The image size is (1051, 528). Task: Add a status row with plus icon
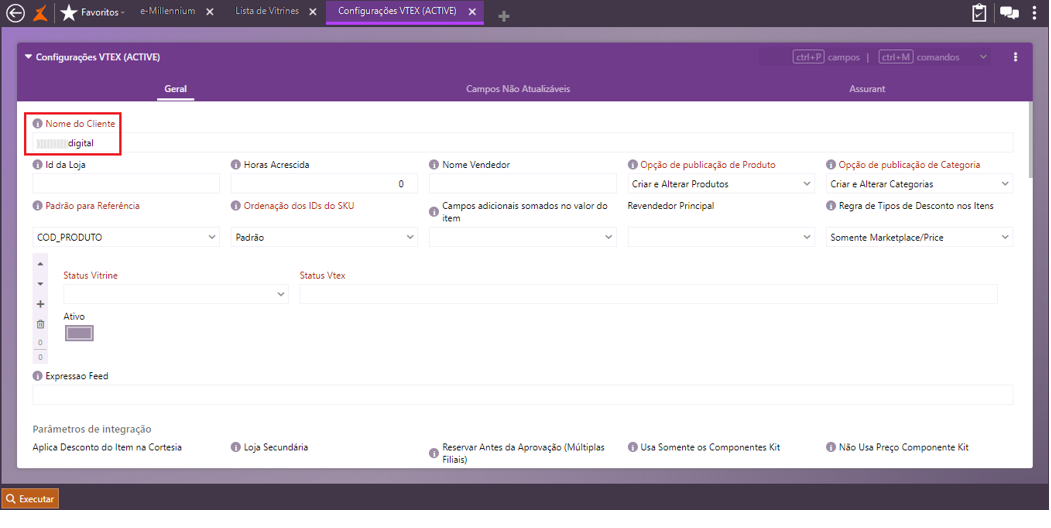[x=40, y=304]
